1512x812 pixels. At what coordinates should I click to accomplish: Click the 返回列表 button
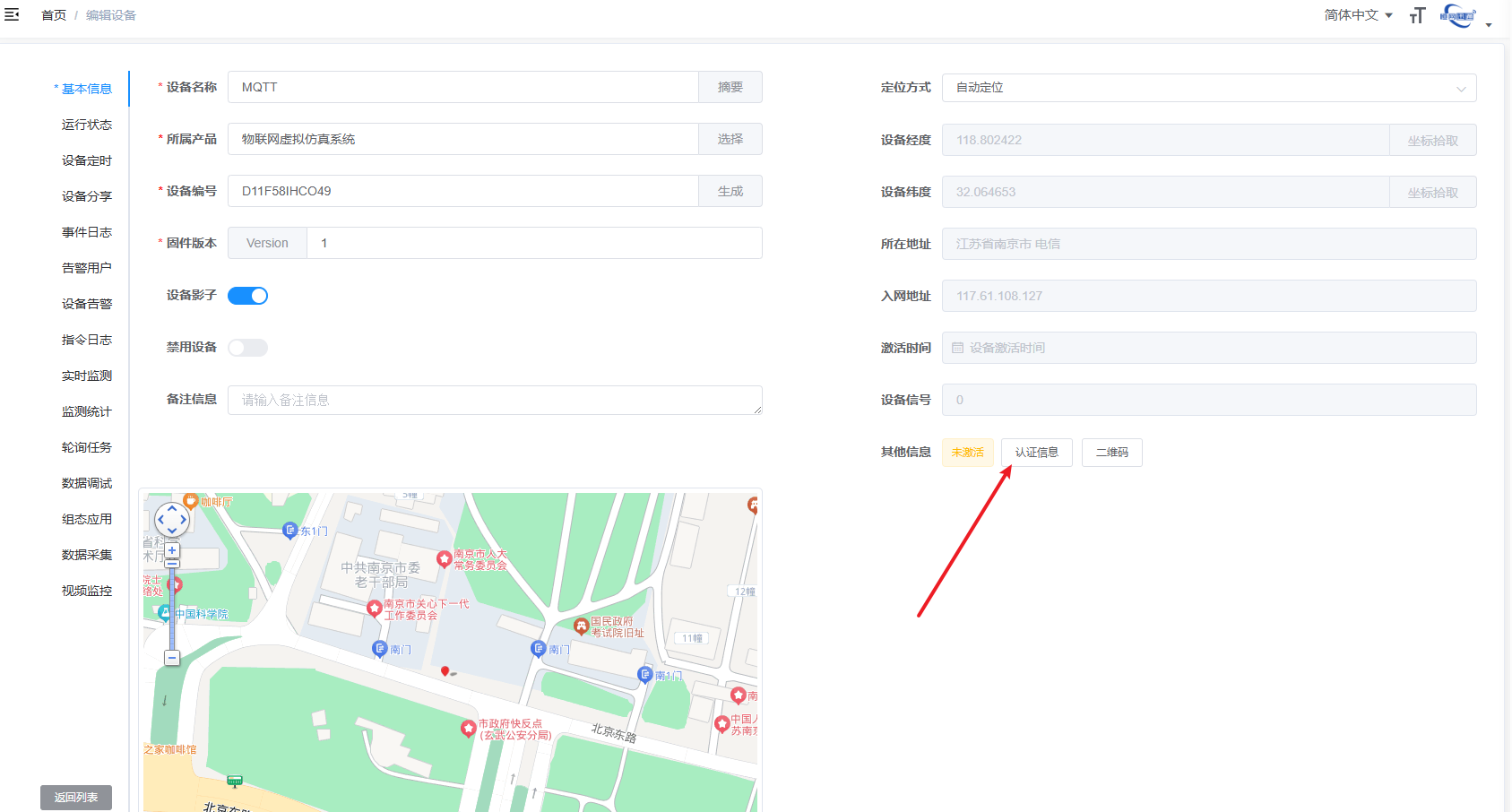76,797
